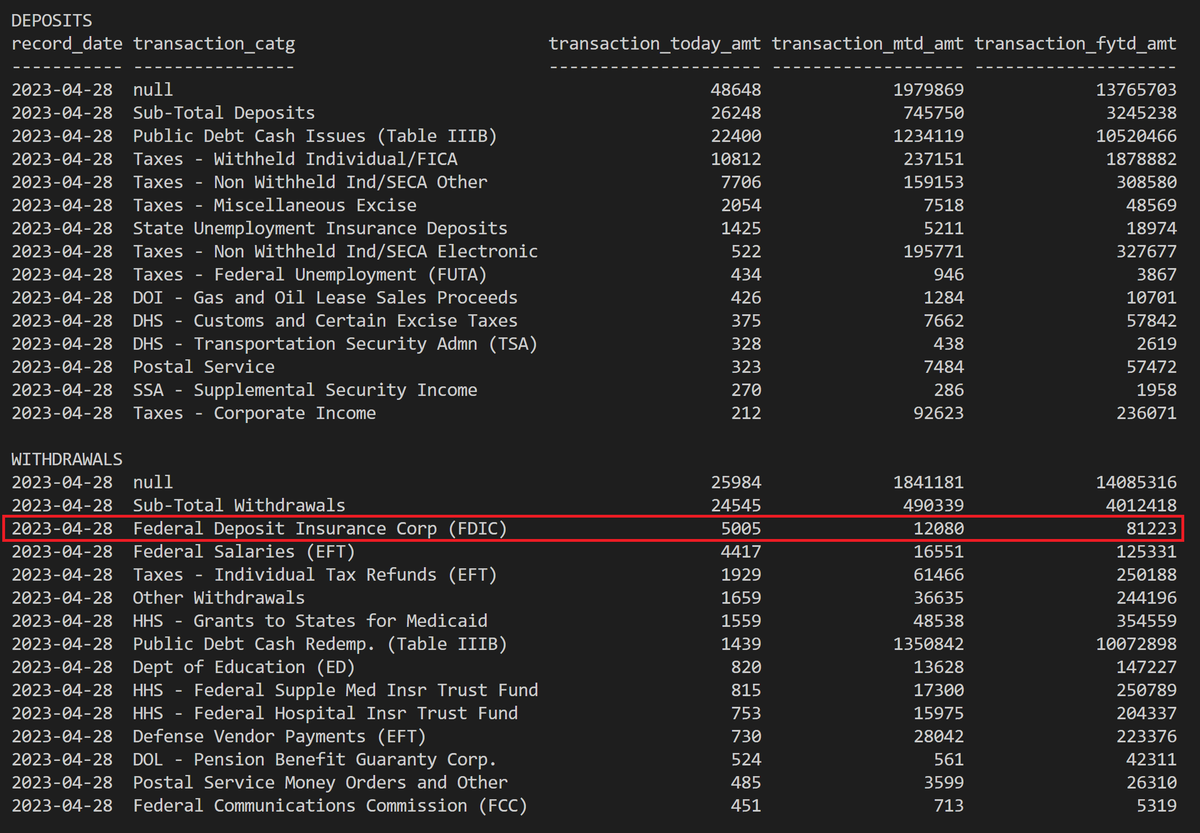The height and width of the screenshot is (833, 1200).
Task: Click State Unemployment Insurance Deposits label
Action: (319, 228)
